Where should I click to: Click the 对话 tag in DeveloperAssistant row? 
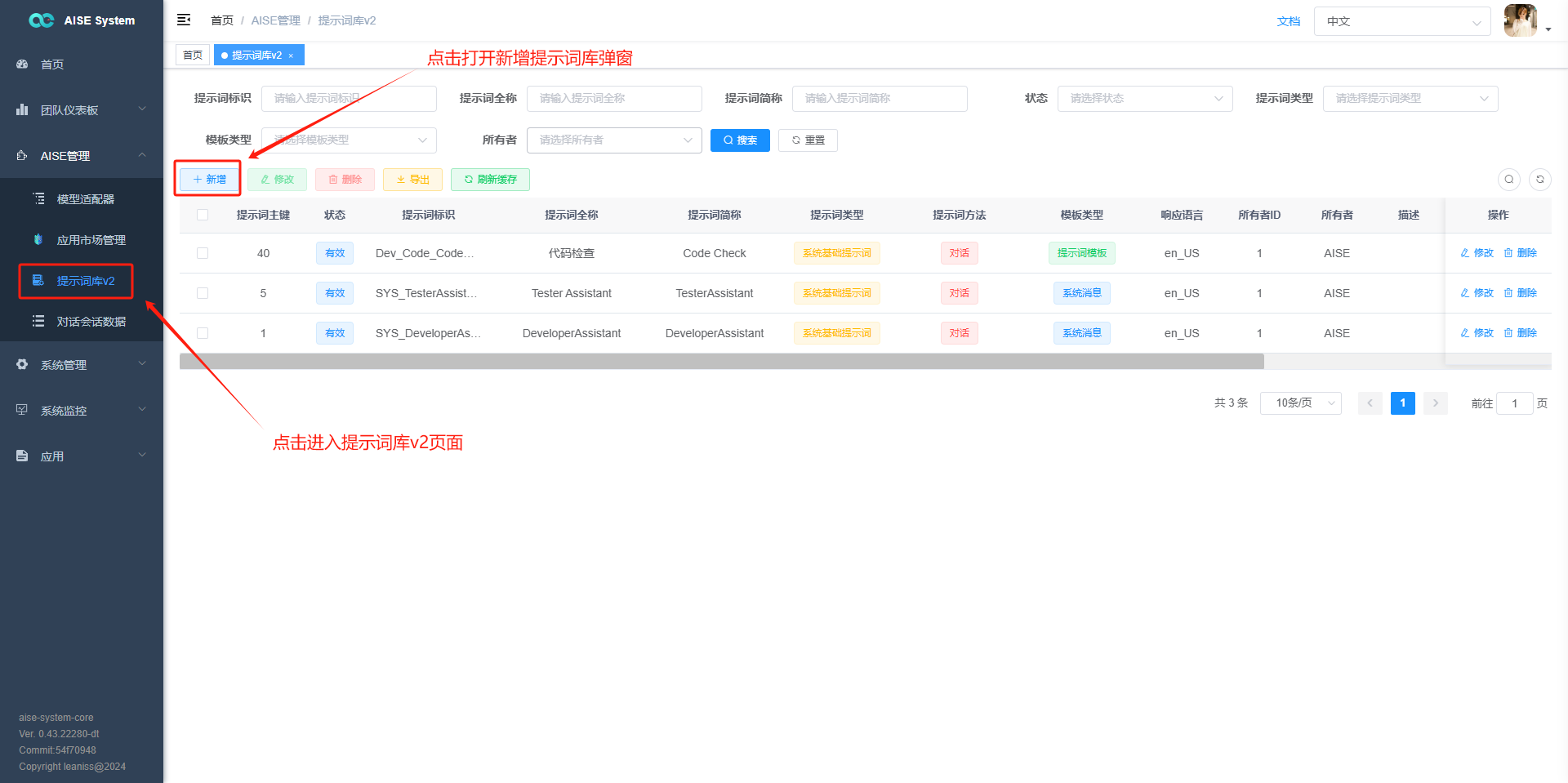pos(960,333)
